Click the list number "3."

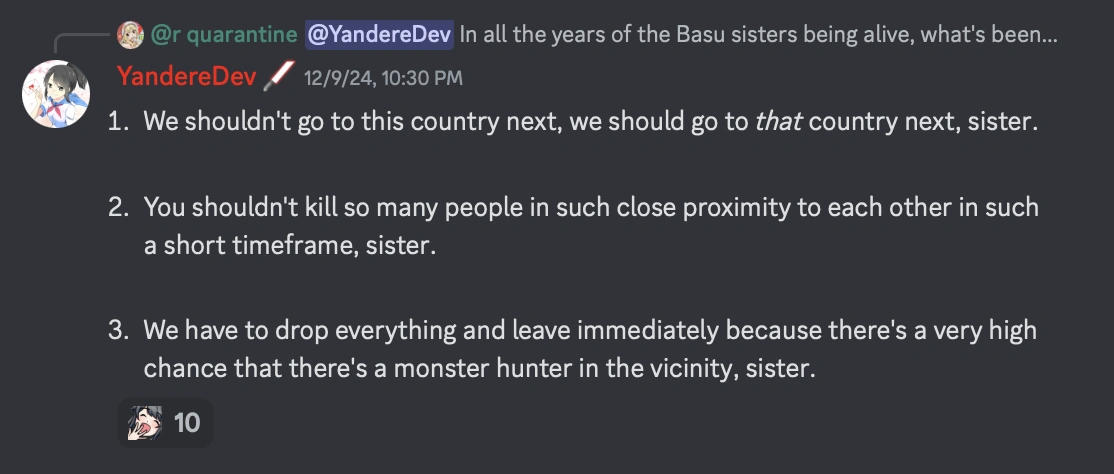(120, 330)
